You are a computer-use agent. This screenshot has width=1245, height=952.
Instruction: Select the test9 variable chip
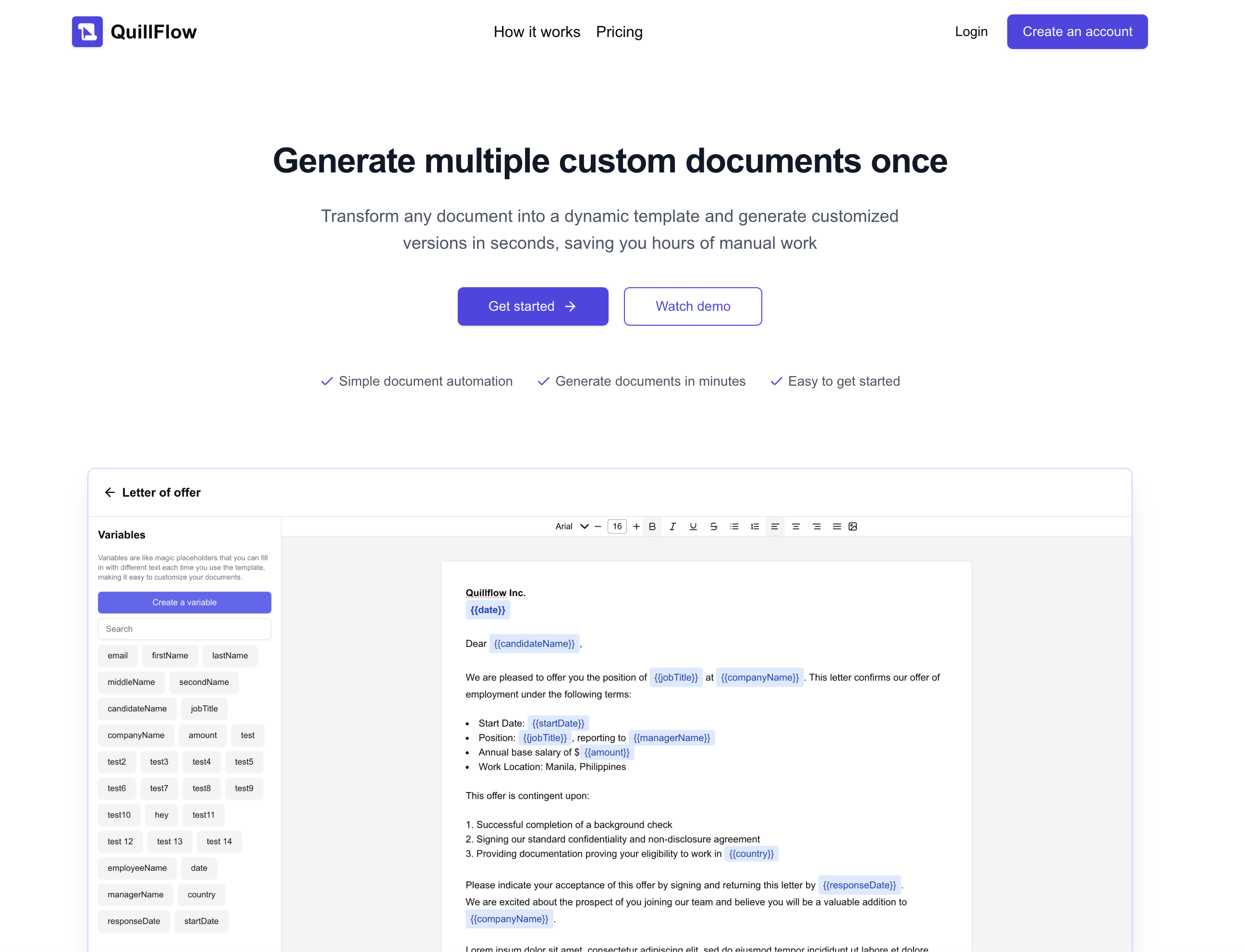pos(244,789)
